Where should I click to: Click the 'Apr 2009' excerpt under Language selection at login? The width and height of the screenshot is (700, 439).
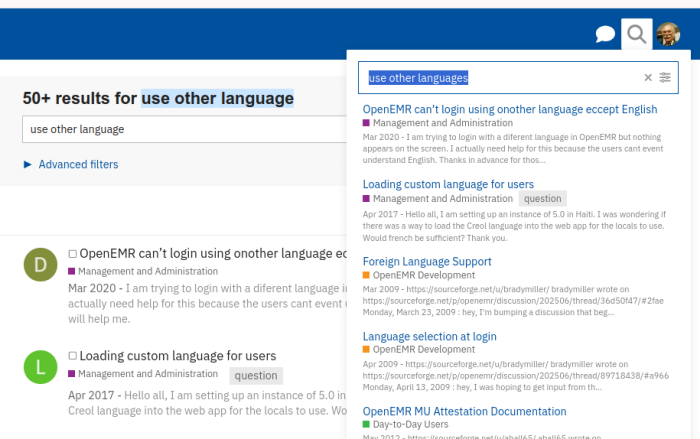click(x=516, y=376)
